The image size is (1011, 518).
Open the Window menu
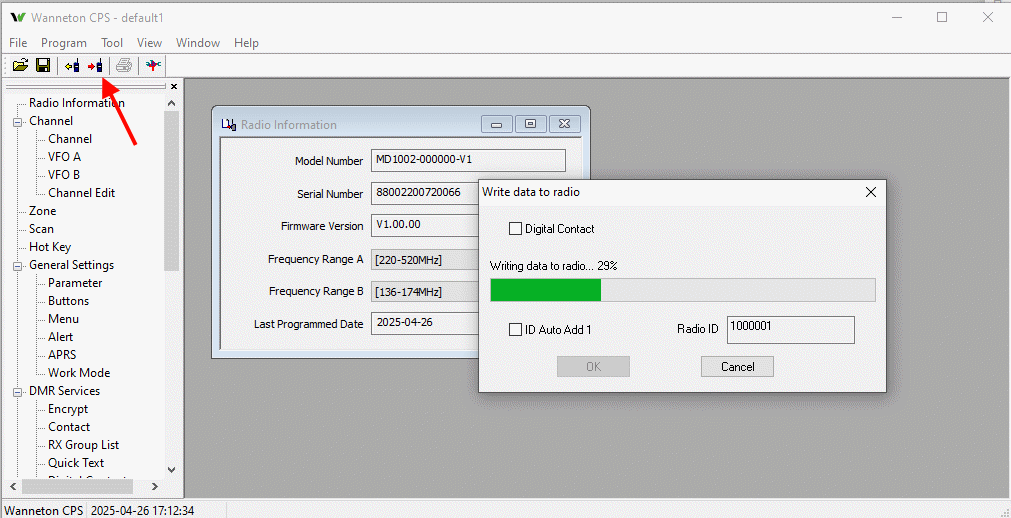(x=198, y=43)
